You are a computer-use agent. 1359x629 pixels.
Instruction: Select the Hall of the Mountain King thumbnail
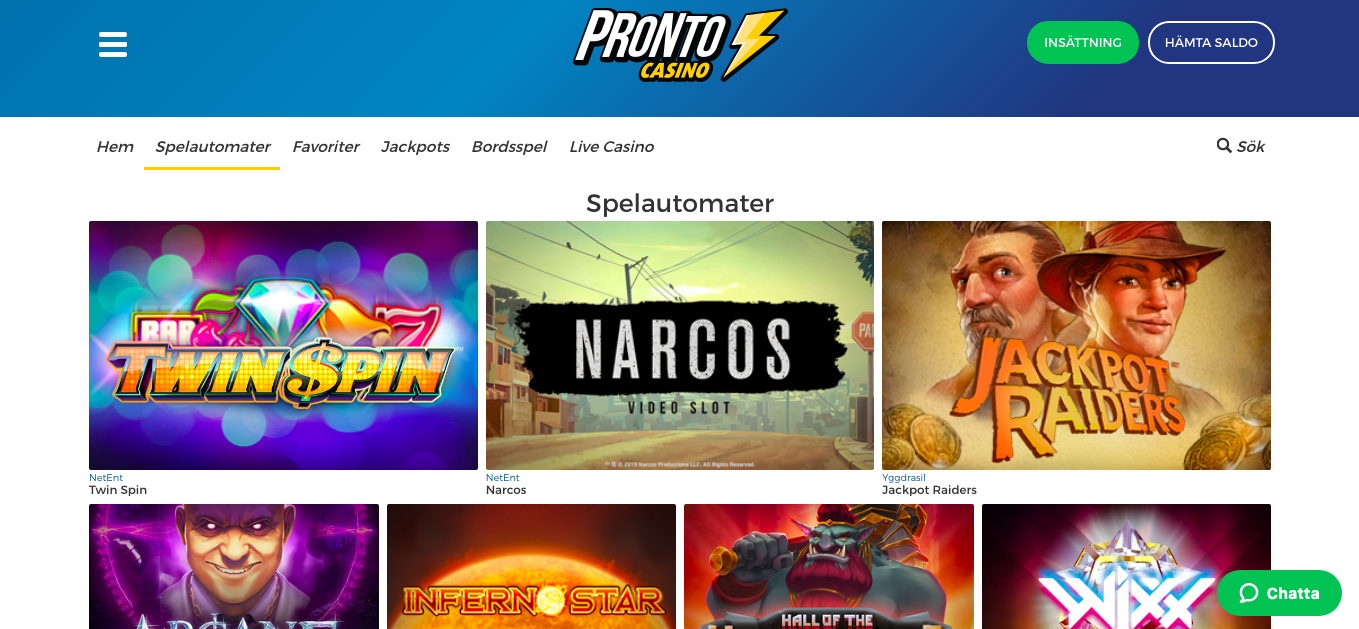click(x=829, y=566)
